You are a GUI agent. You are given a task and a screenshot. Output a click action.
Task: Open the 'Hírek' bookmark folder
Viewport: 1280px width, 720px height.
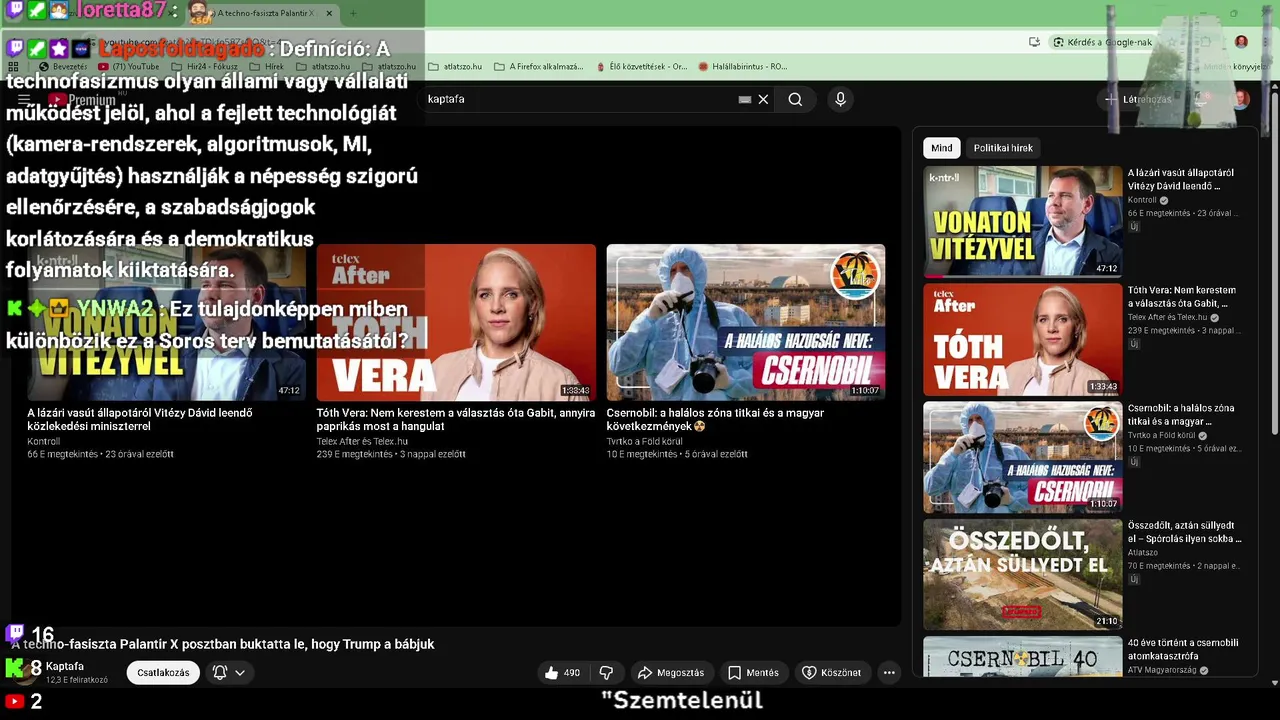point(266,66)
